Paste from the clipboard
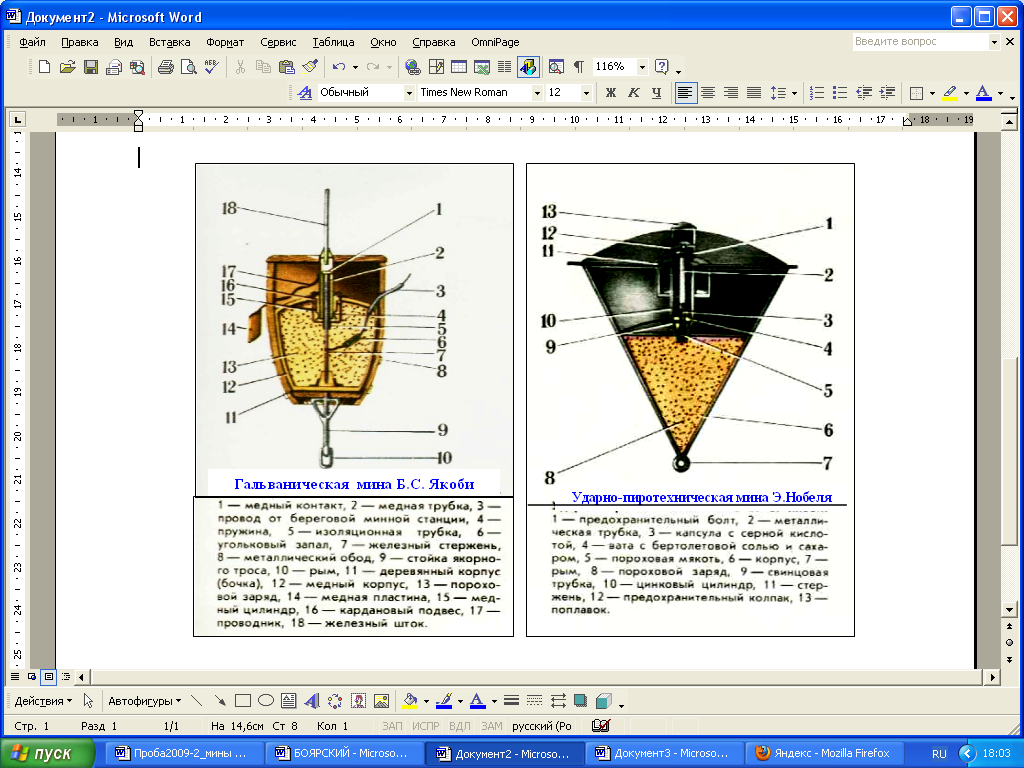The height and width of the screenshot is (768, 1024). pyautogui.click(x=286, y=67)
